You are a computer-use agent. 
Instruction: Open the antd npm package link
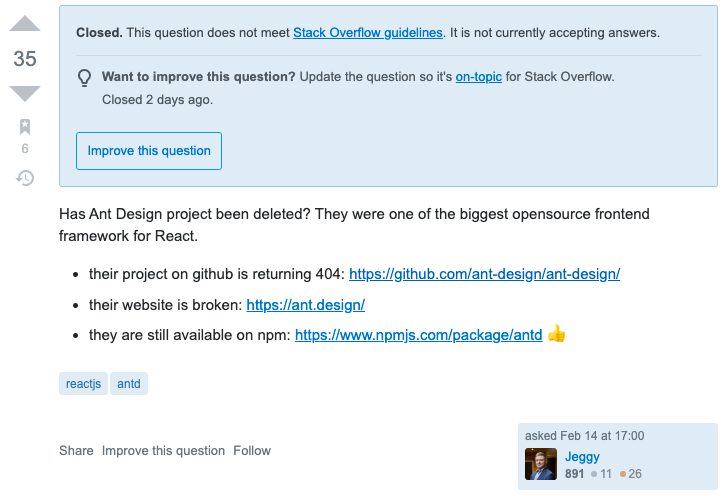click(x=417, y=335)
